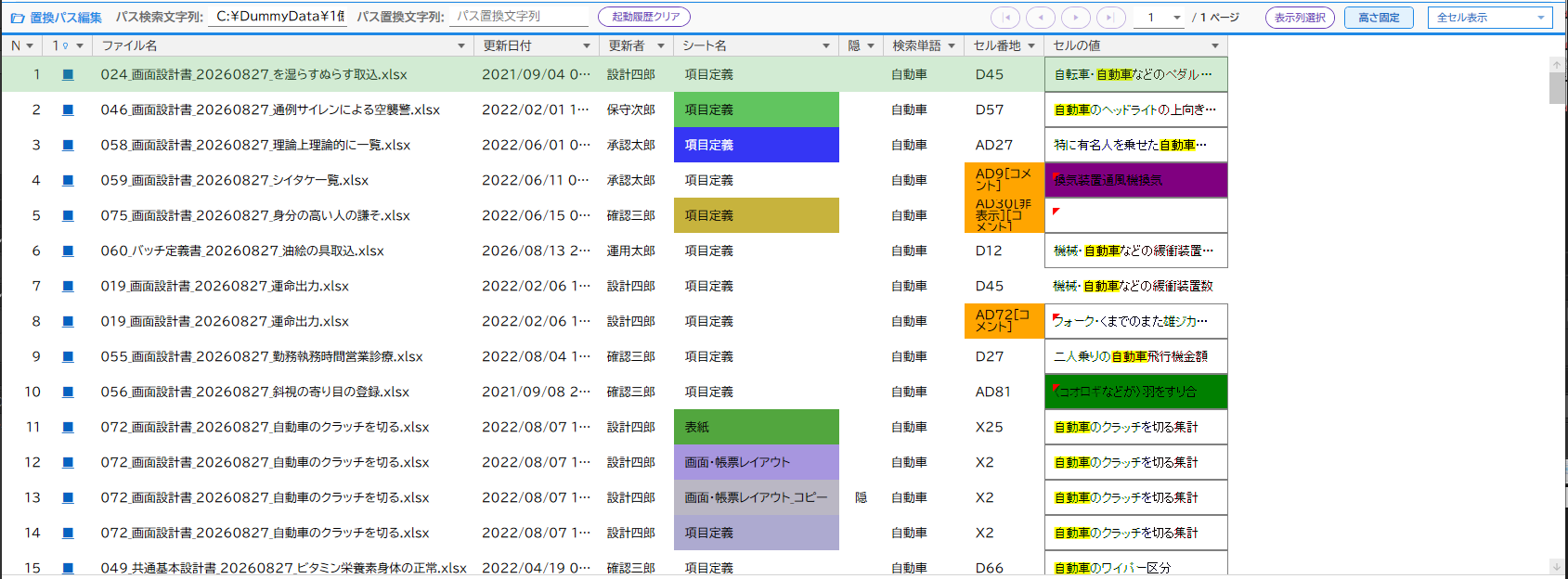
Task: Click the green コオロギ cell value in row 10
Action: tap(1136, 392)
